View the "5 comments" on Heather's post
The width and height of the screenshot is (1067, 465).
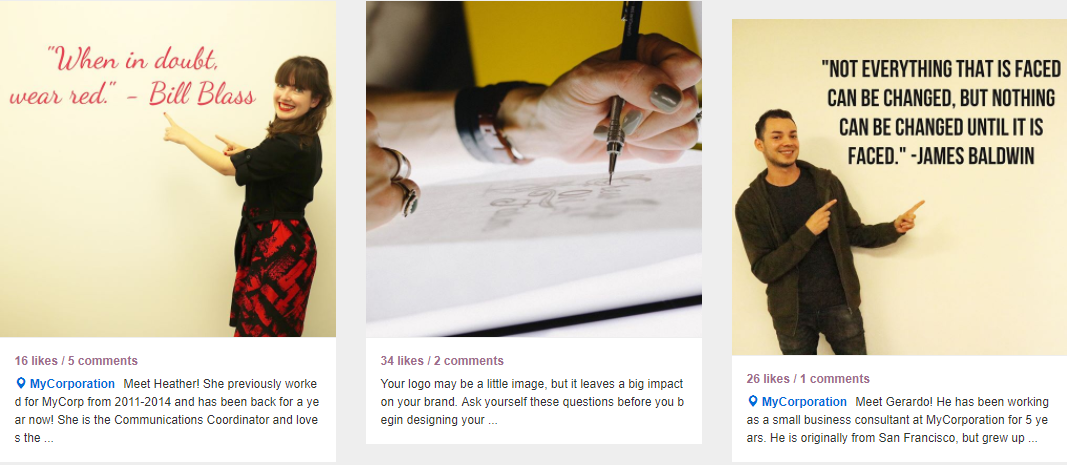(x=103, y=361)
